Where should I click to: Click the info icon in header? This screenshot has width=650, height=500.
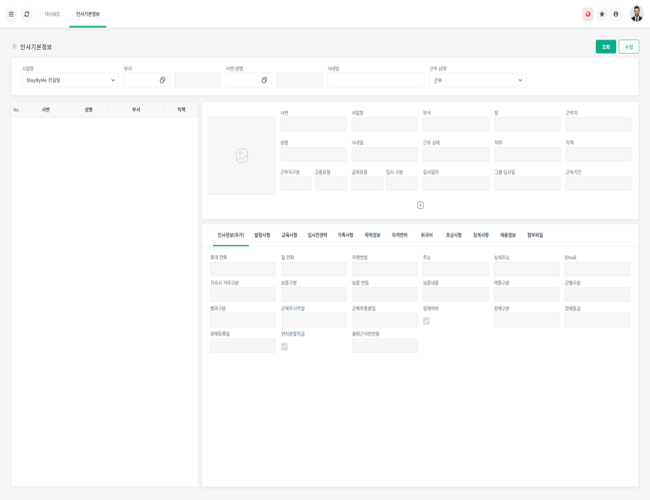(x=616, y=14)
